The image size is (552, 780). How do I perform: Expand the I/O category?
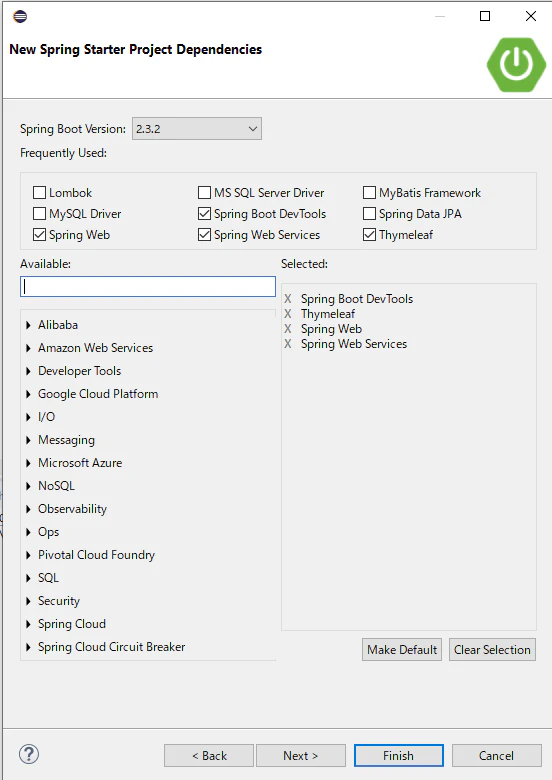(28, 417)
